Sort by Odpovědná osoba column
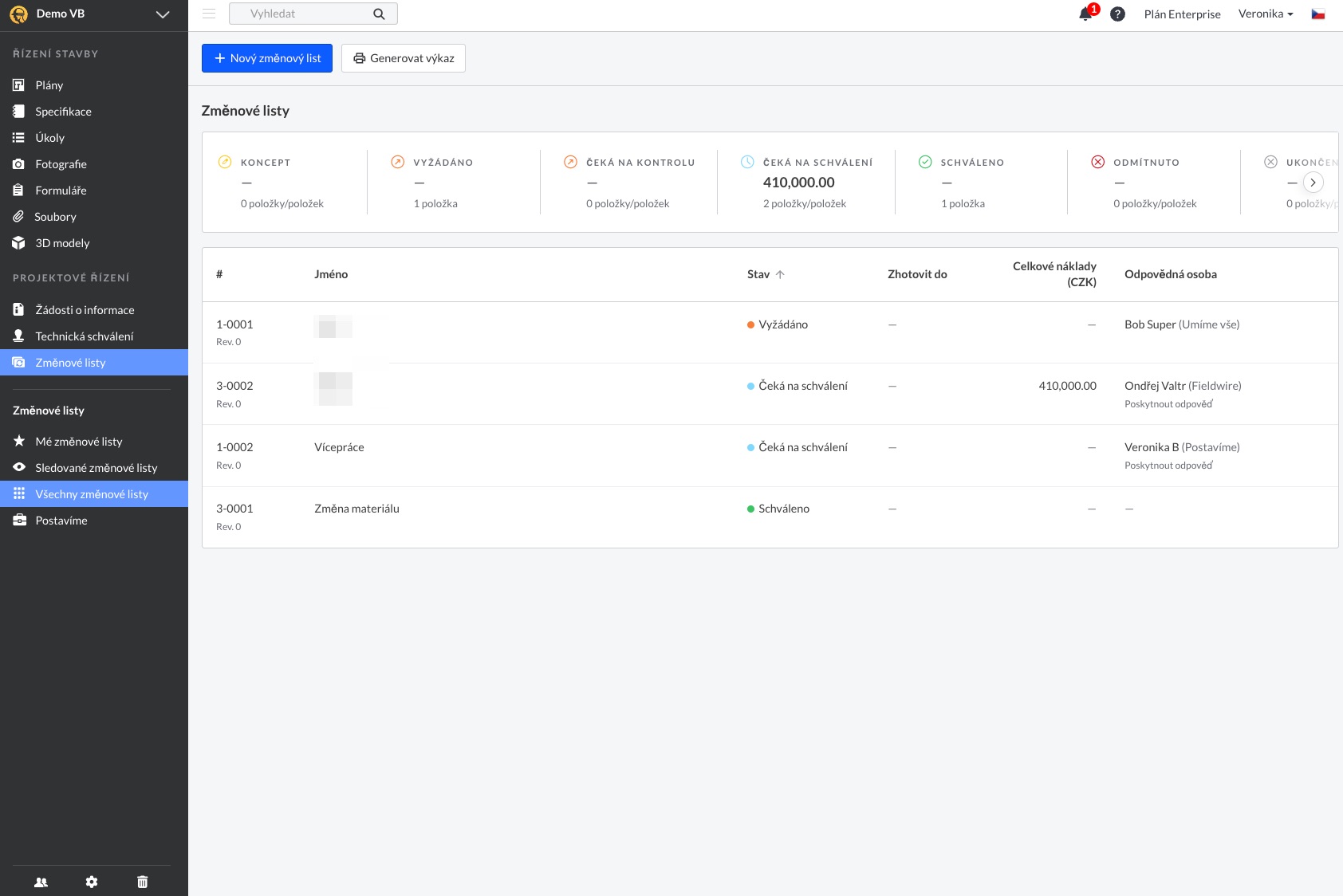Screen dimensions: 1343x896 (x=1170, y=274)
